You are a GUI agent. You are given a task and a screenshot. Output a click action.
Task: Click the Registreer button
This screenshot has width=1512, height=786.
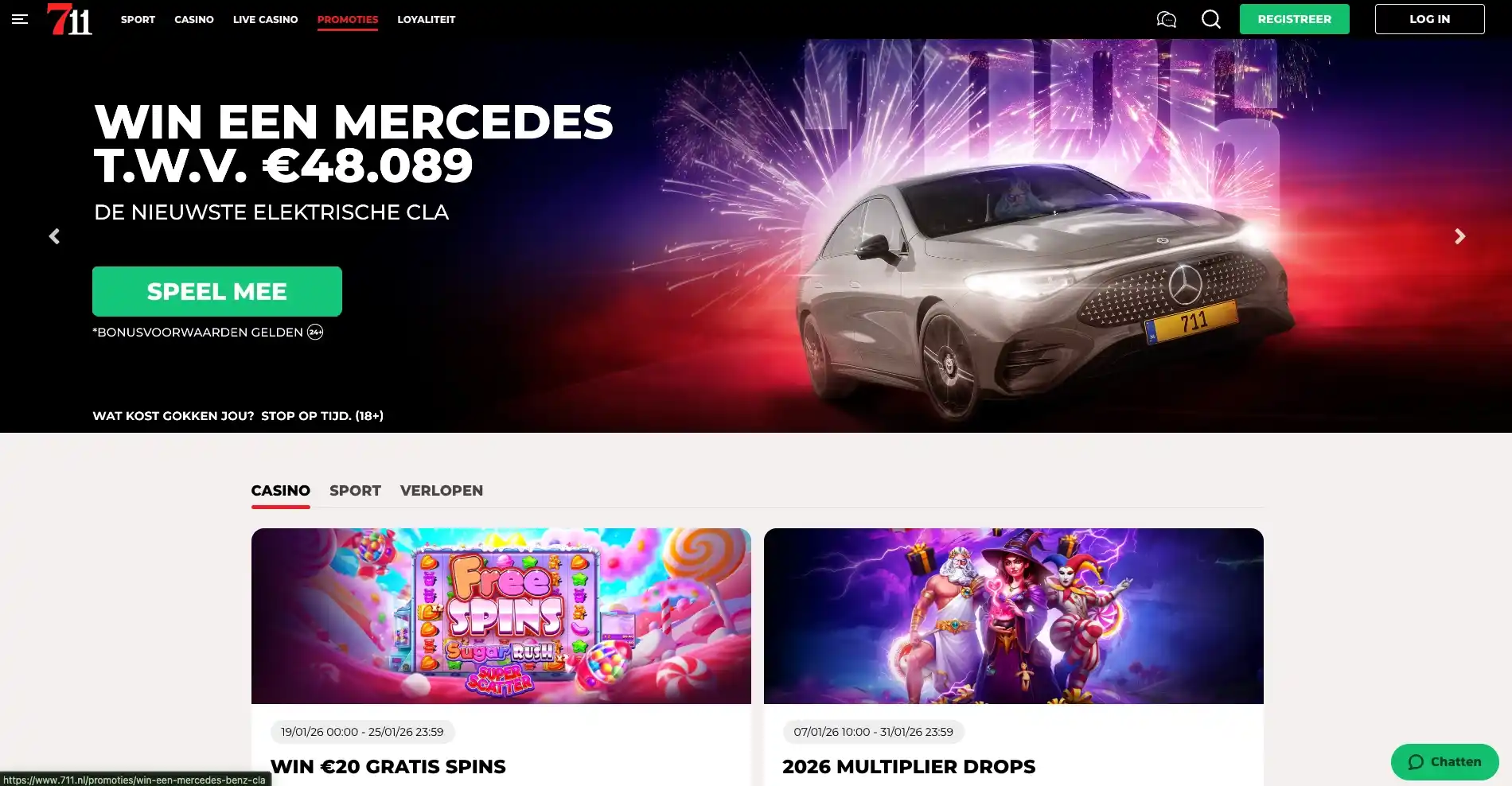tap(1294, 19)
